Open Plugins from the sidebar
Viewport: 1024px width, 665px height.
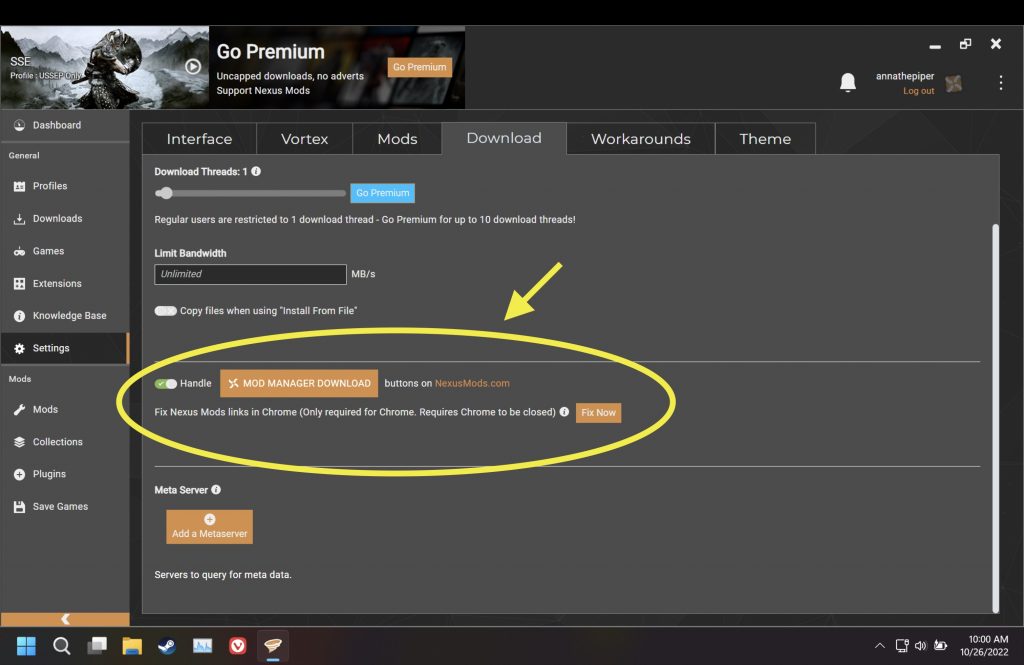[x=49, y=474]
